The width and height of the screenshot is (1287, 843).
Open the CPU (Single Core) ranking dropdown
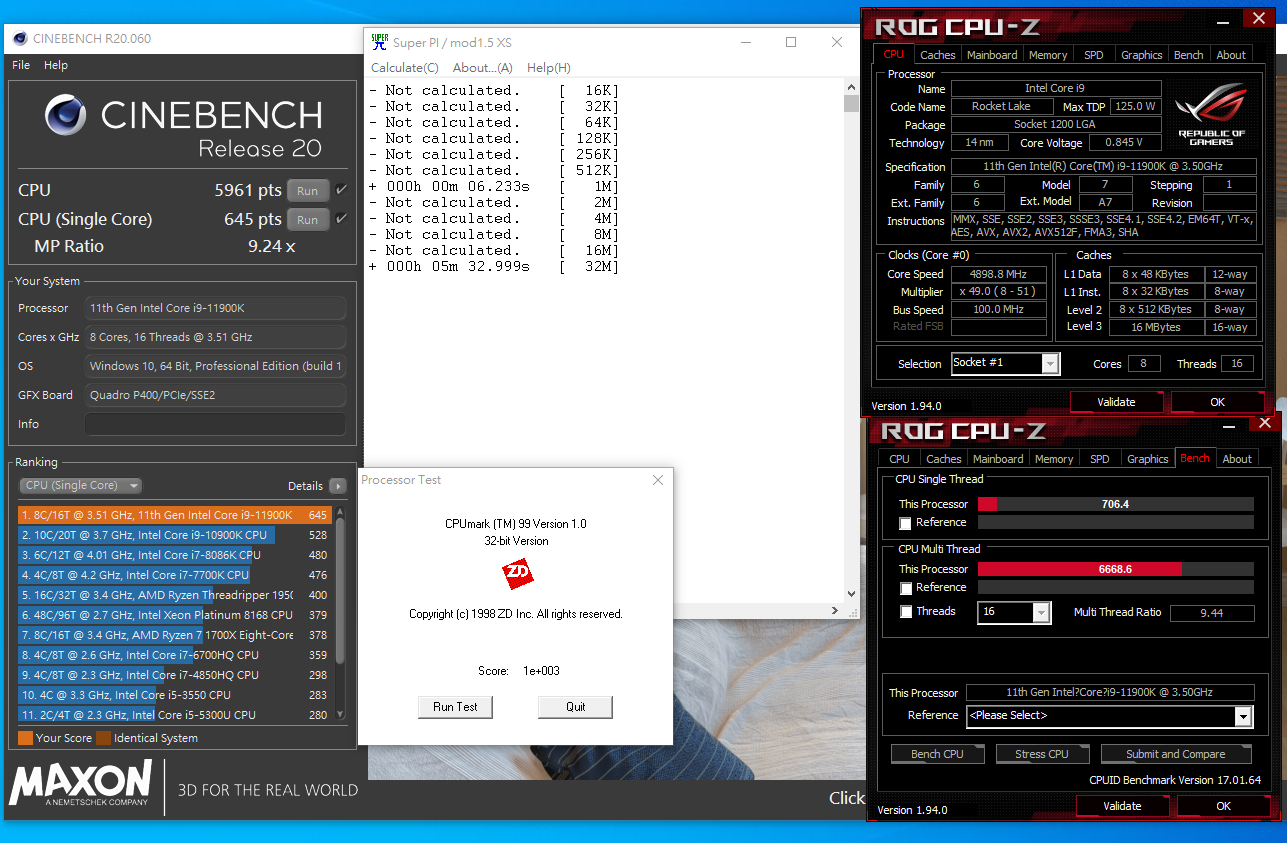[80, 486]
